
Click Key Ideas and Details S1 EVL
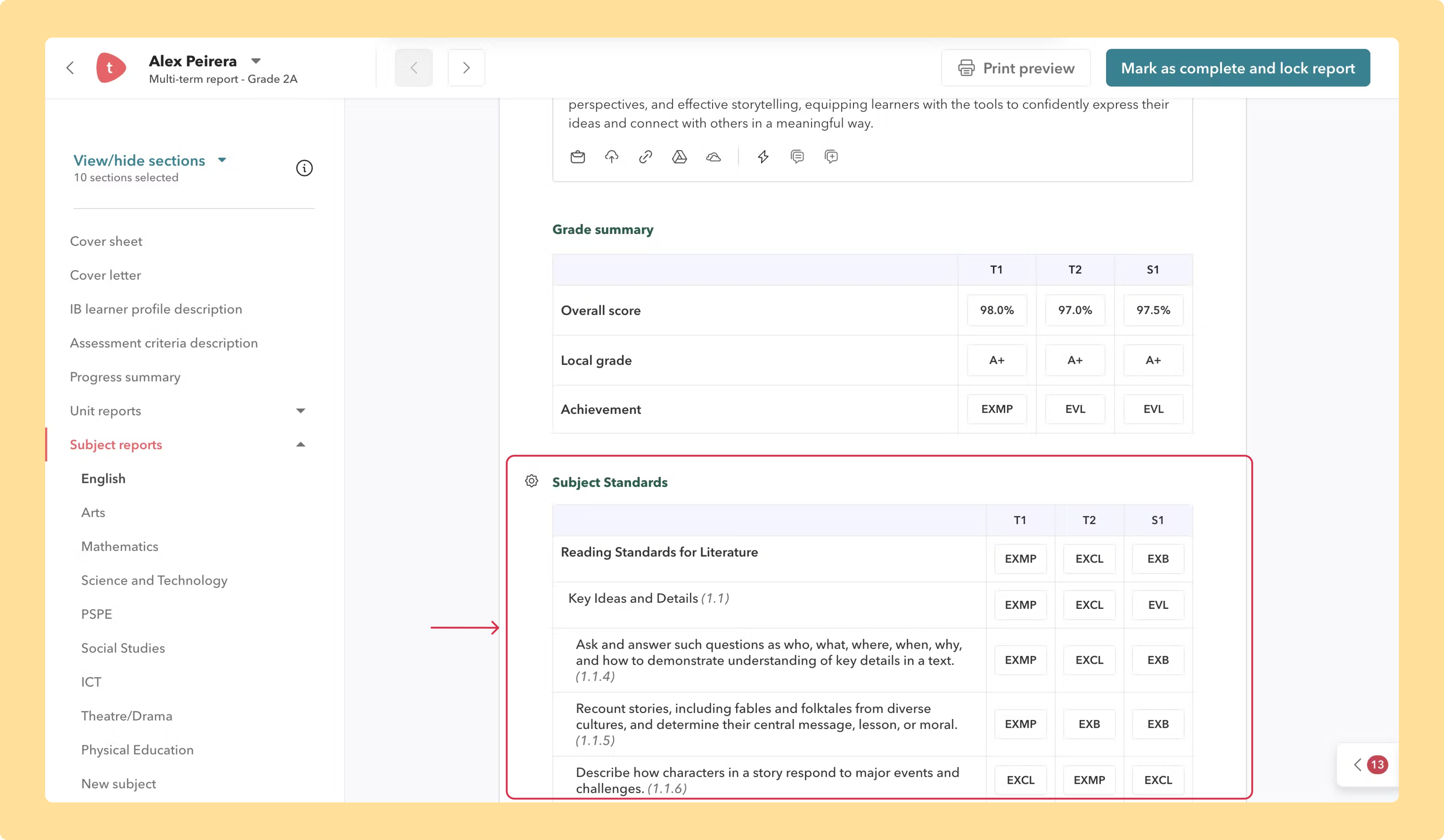click(1158, 605)
